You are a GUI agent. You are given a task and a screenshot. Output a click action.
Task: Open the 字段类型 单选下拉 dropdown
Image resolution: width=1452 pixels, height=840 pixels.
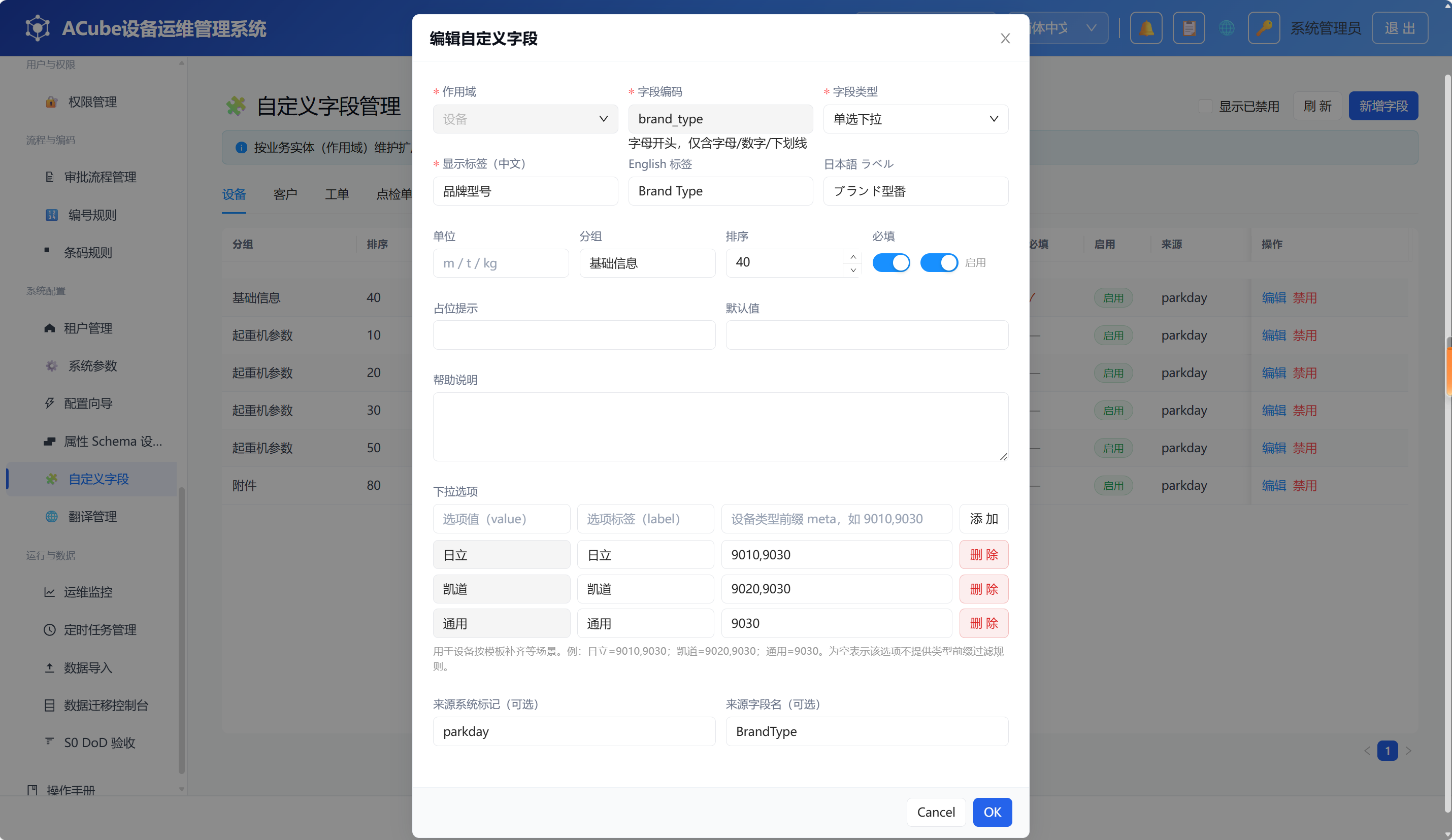point(915,119)
